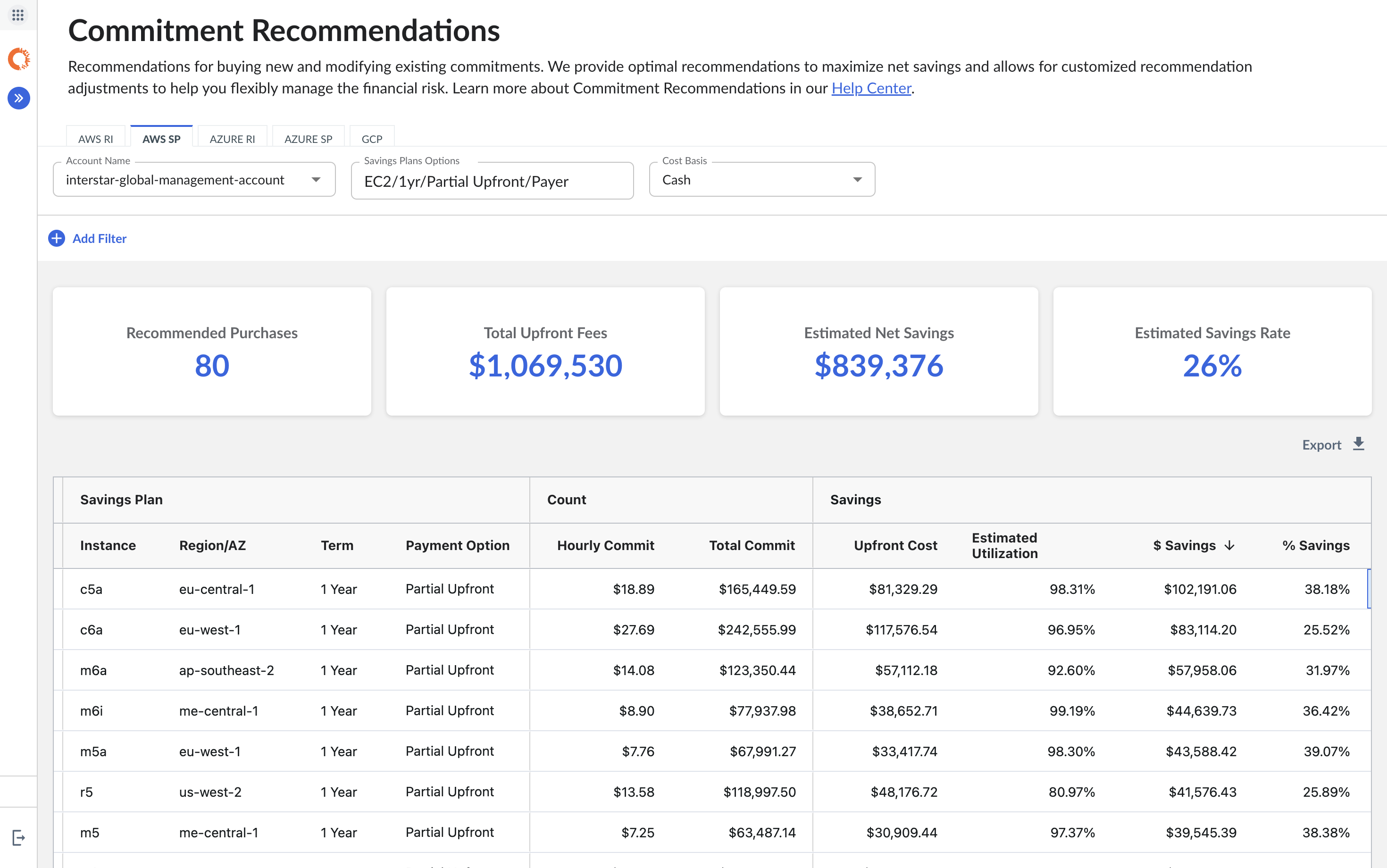Image resolution: width=1387 pixels, height=868 pixels.
Task: Click the $839,376 Estimated Net Savings value
Action: tap(879, 366)
